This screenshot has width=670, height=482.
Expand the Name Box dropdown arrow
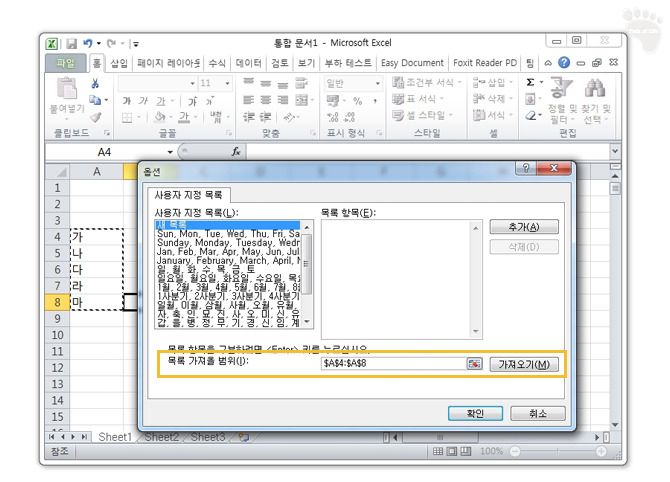[170, 152]
